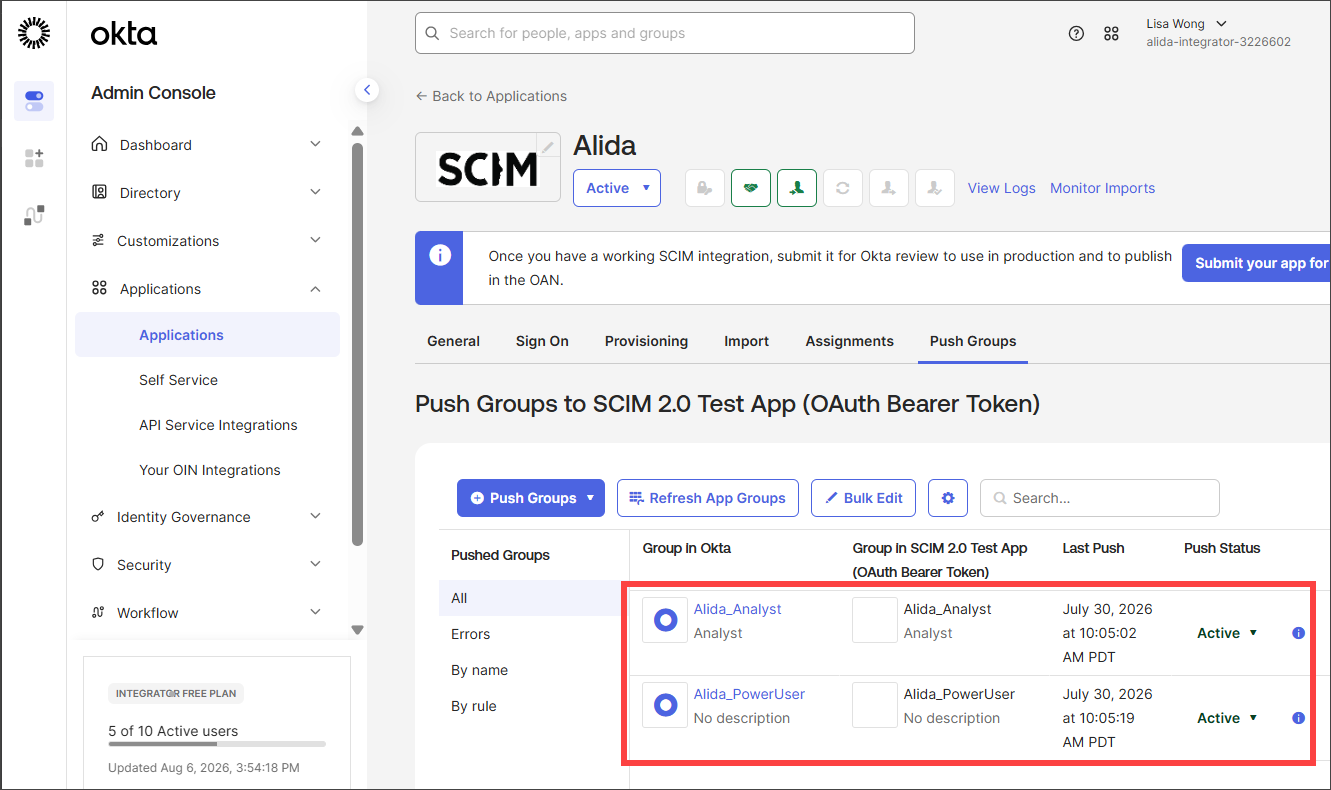Open the View Logs link
This screenshot has height=790, width=1331.
click(1001, 188)
